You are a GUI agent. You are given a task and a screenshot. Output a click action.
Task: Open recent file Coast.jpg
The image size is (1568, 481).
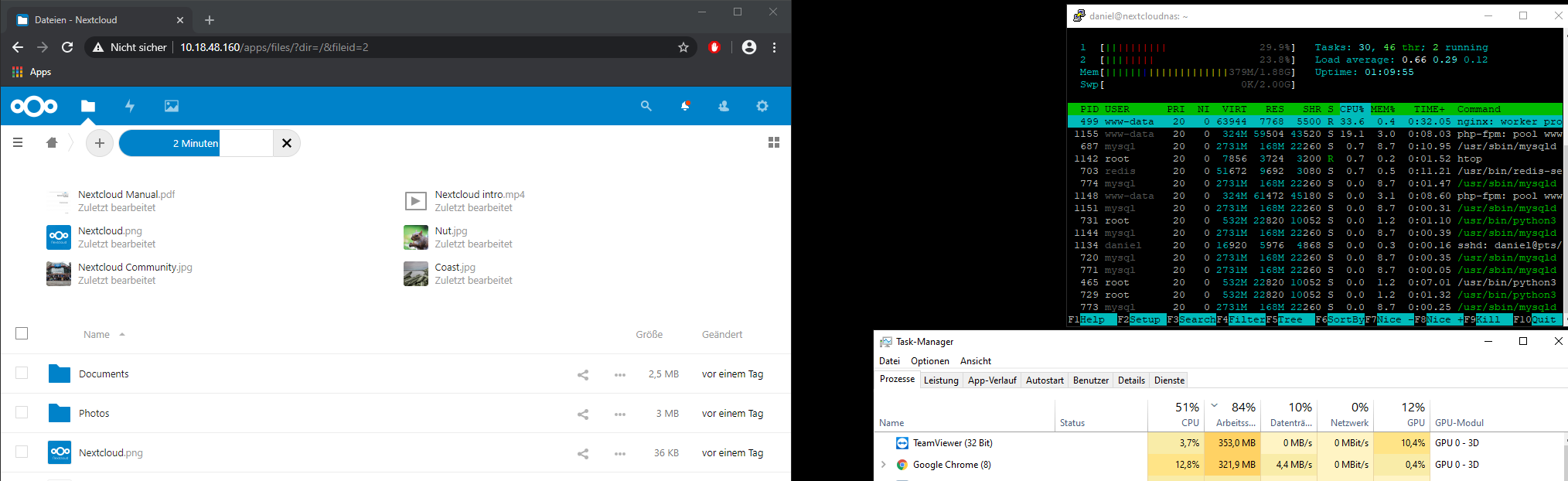(455, 267)
